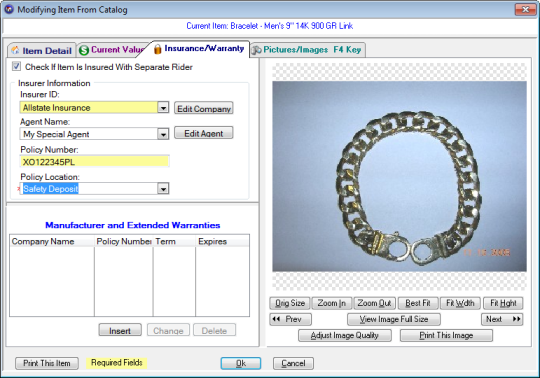Close the Modifying Item From Catalog window
Screen dimensions: 540x378
(x=525, y=9)
